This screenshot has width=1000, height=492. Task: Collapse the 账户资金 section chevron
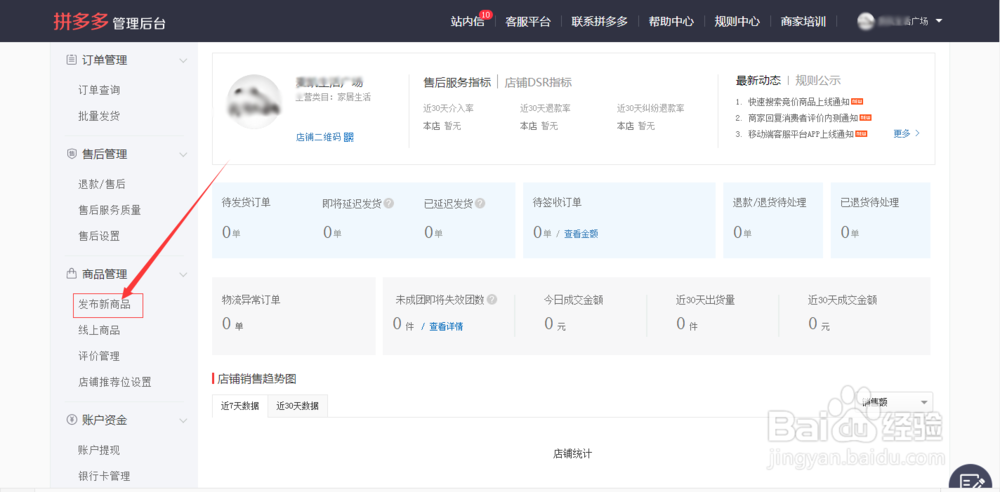(x=183, y=421)
